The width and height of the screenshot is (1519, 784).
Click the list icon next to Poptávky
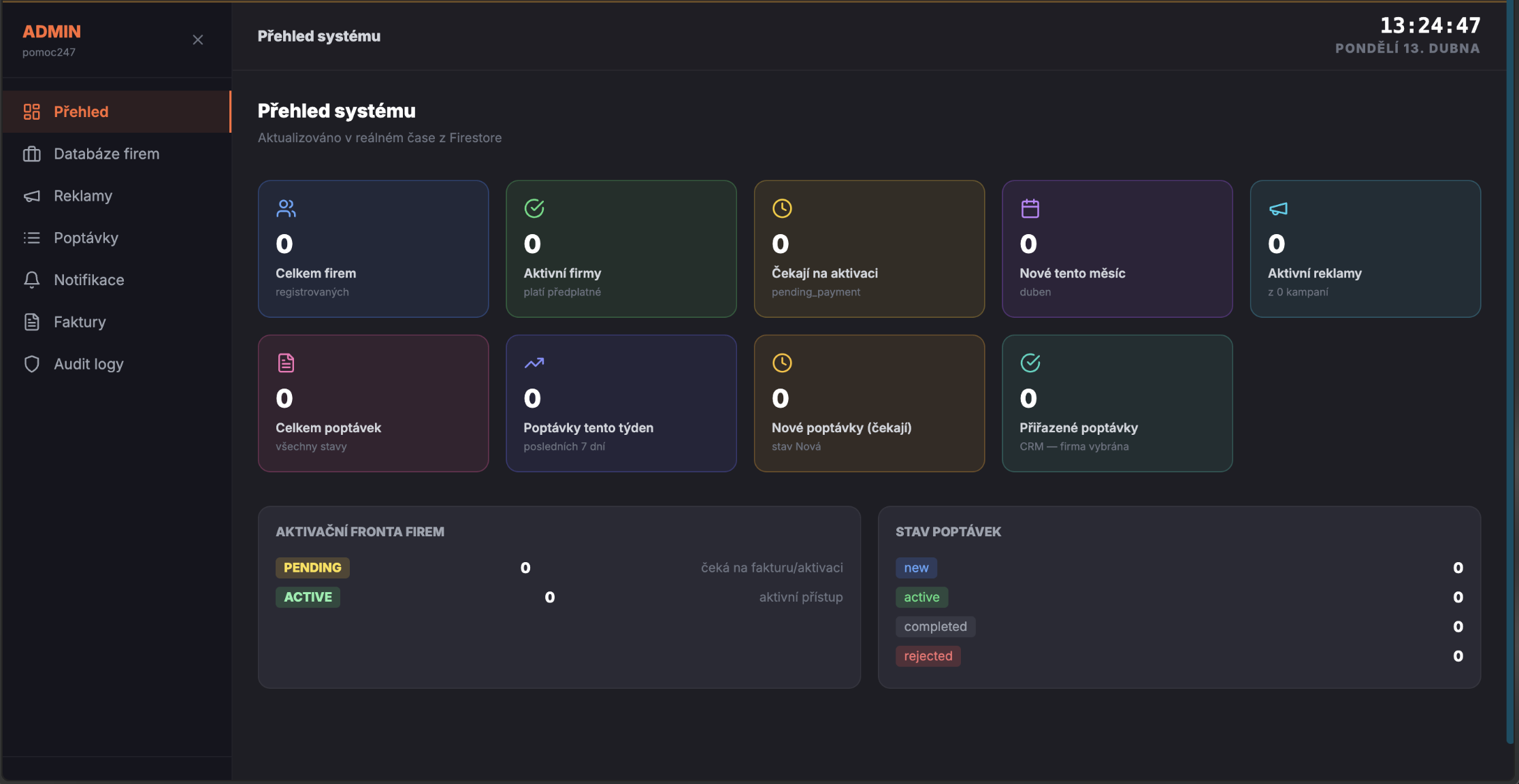tap(32, 238)
